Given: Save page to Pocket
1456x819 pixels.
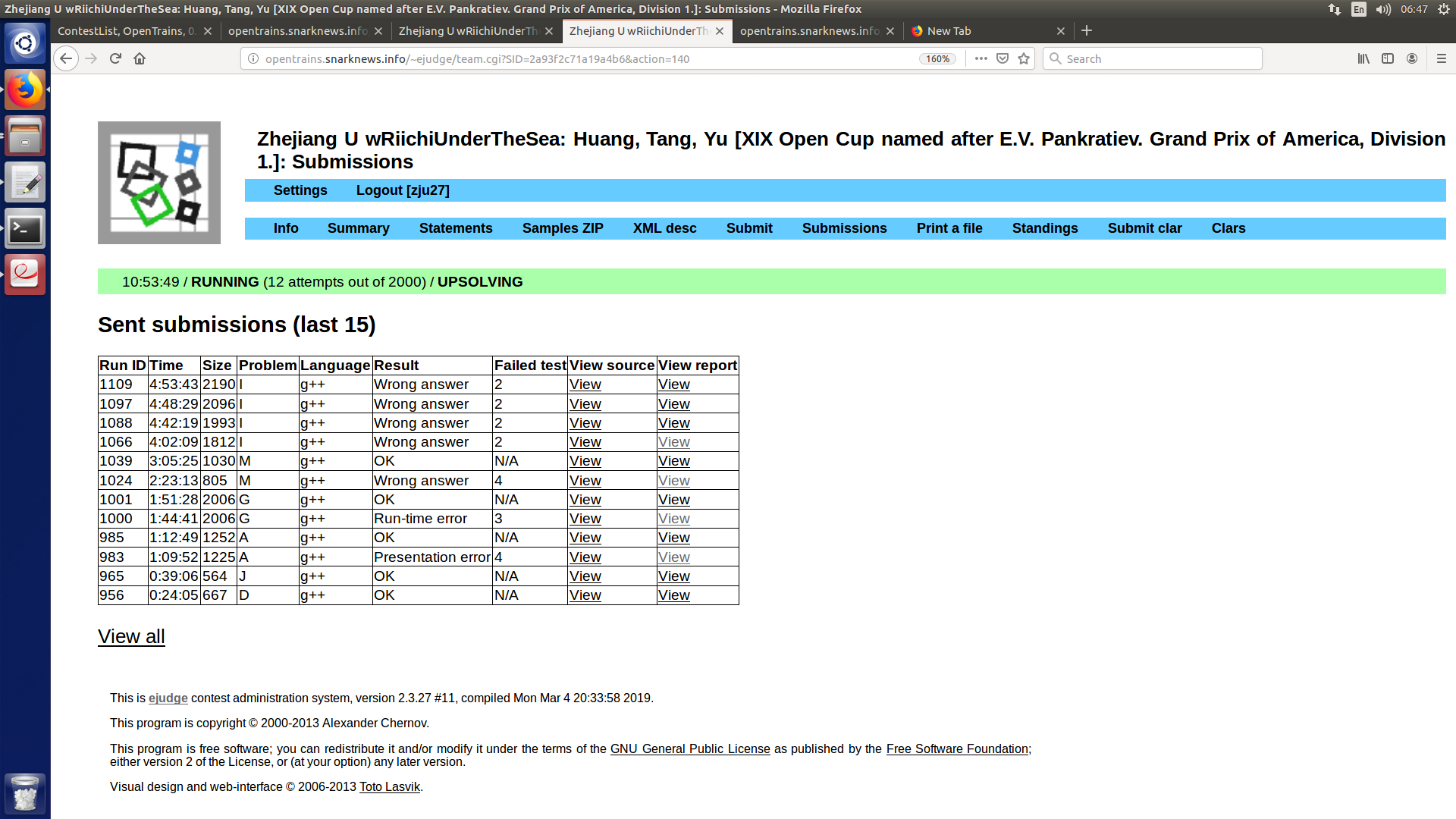Looking at the screenshot, I should (1003, 58).
